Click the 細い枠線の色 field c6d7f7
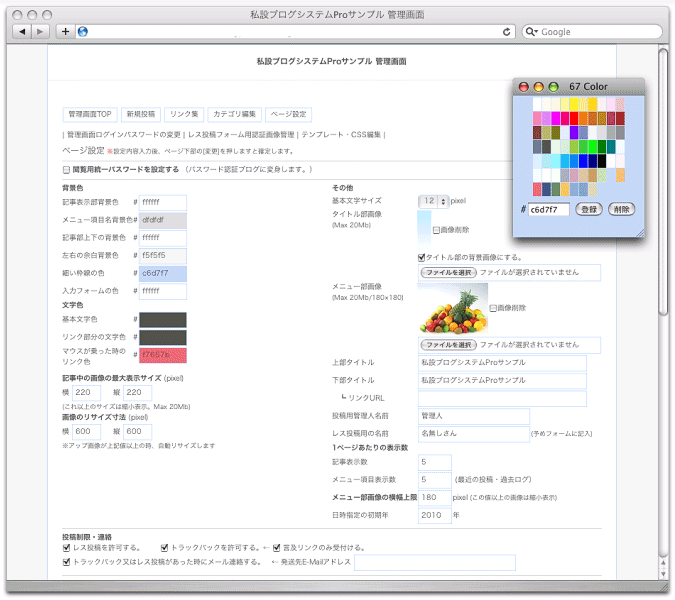Screen dimensions: 675x600 (162, 273)
